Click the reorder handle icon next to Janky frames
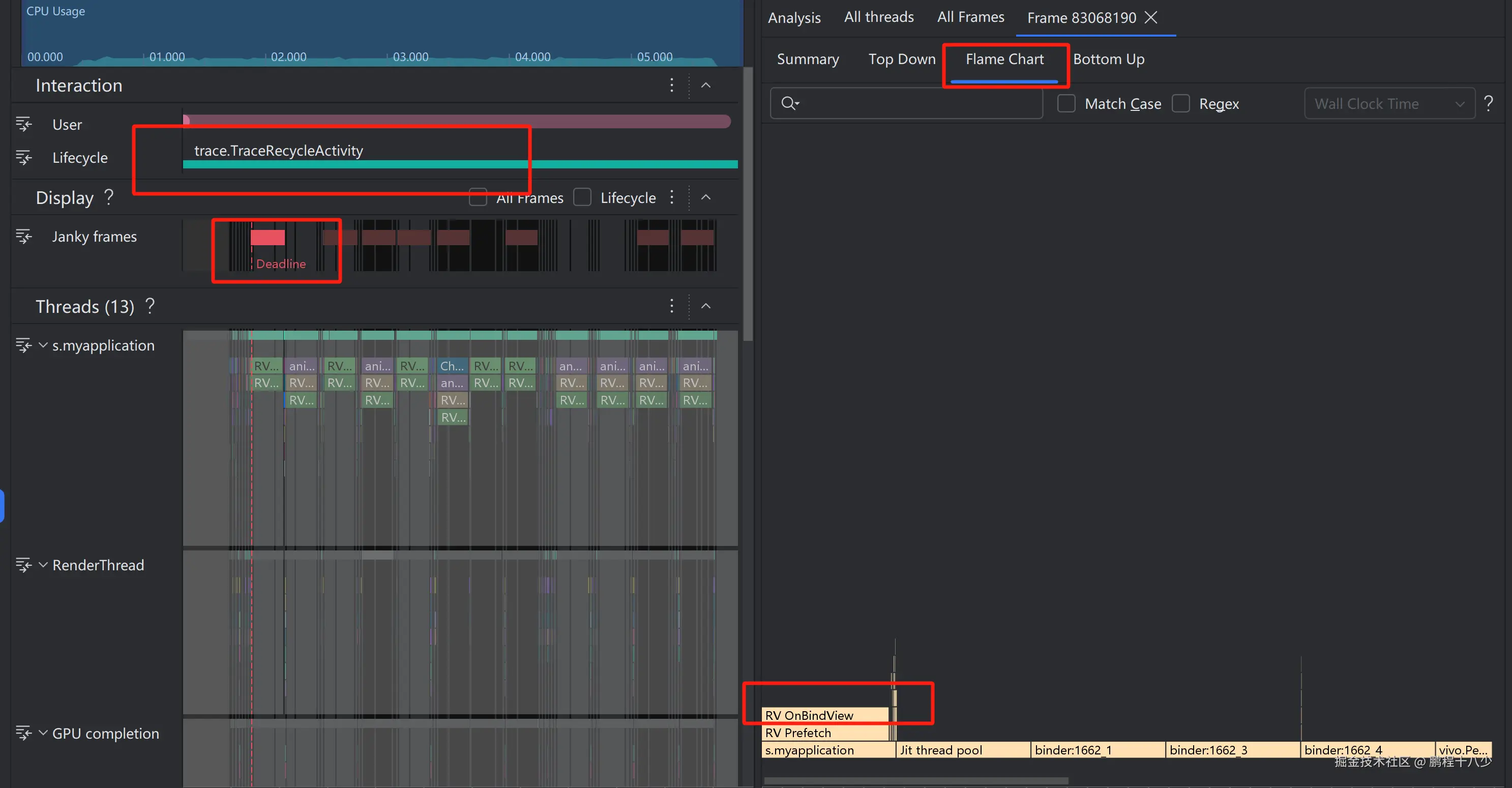The width and height of the screenshot is (1512, 788). tap(23, 237)
